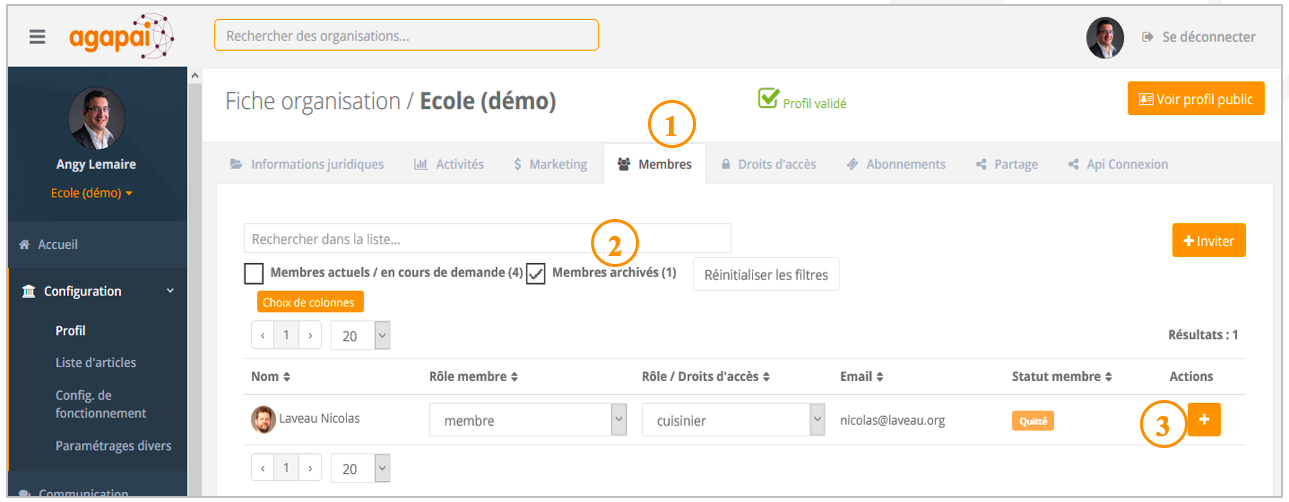Image resolution: width=1289 pixels, height=502 pixels.
Task: Collapse the Configuration sidebar section
Action: [x=96, y=291]
